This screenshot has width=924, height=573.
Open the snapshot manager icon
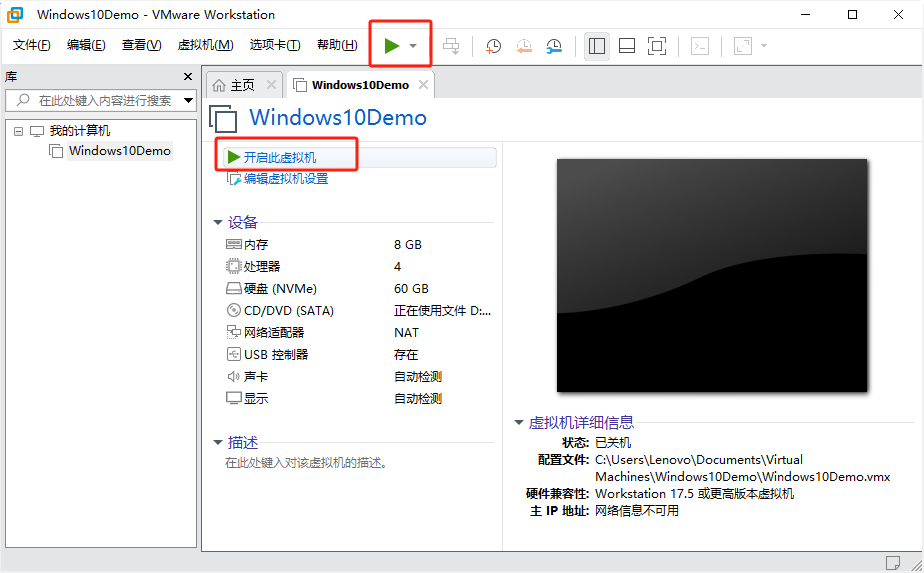point(554,46)
